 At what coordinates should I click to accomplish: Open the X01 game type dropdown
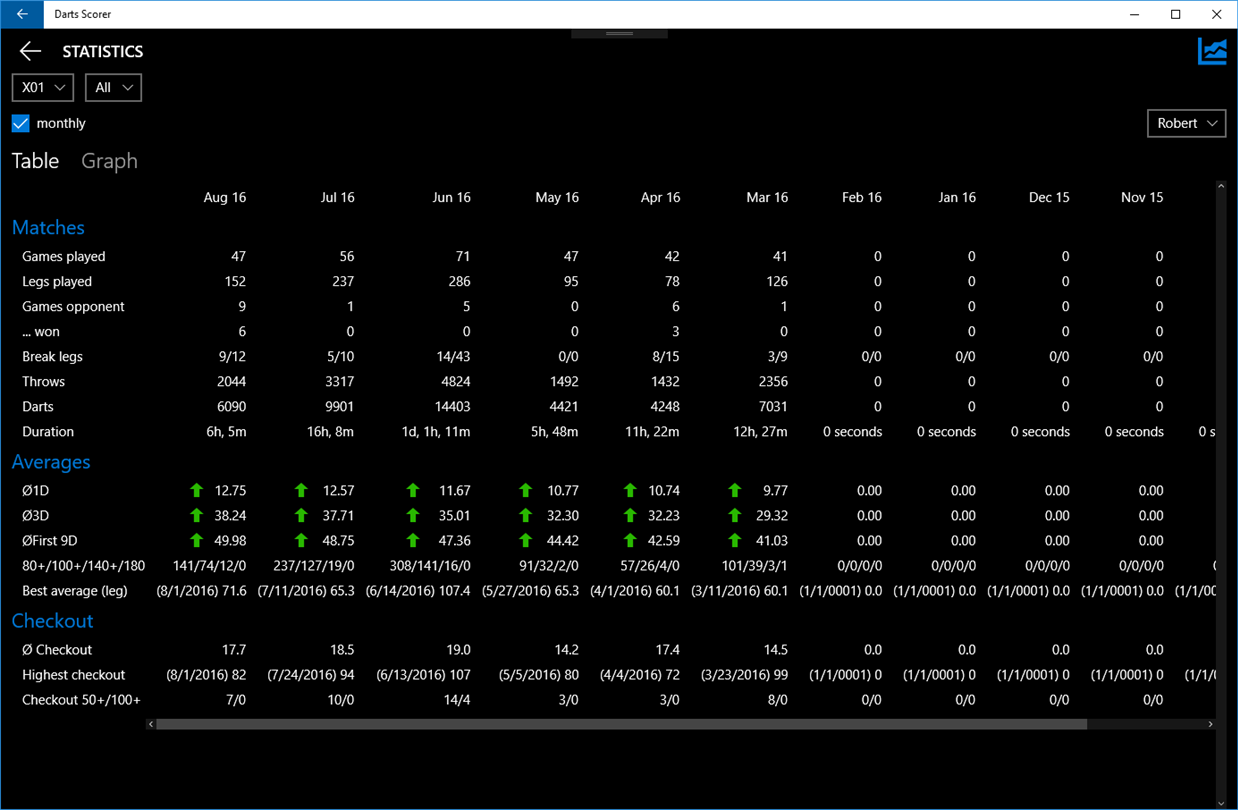pos(43,88)
